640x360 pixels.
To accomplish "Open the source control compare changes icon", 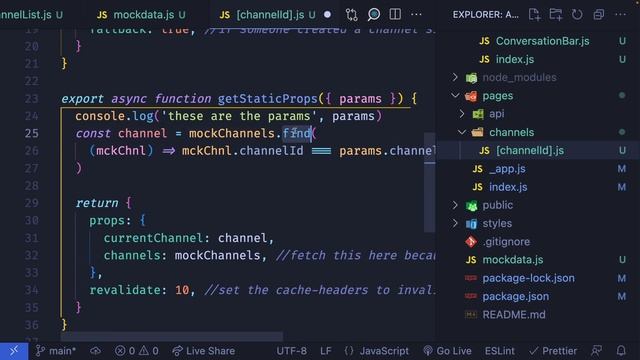I will tap(351, 15).
